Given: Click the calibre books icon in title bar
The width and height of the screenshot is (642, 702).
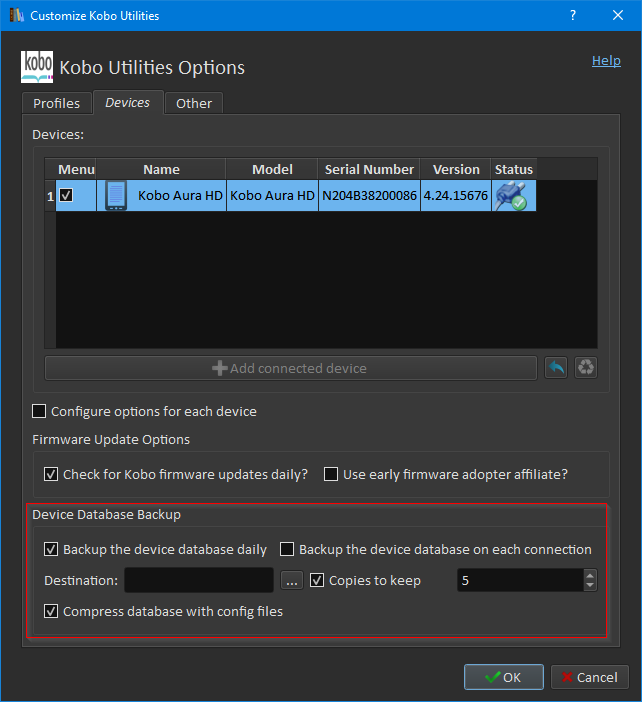Looking at the screenshot, I should coord(17,15).
